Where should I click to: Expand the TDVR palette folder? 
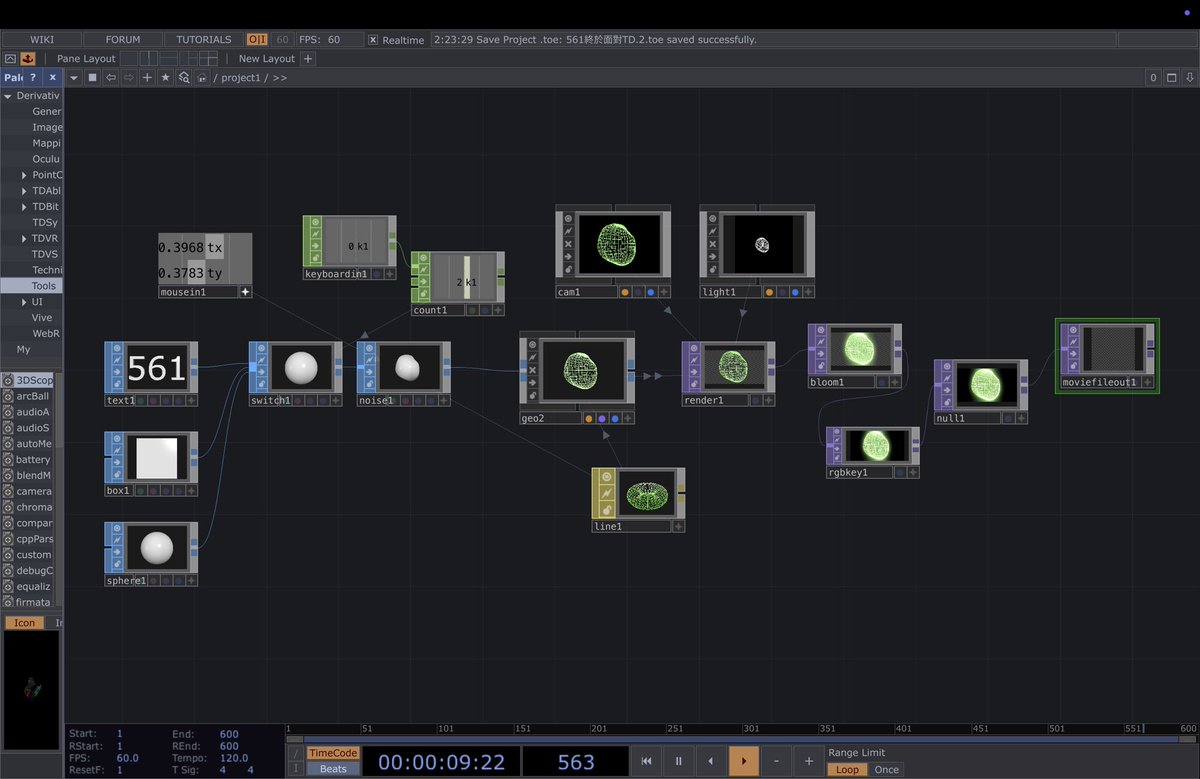[24, 238]
